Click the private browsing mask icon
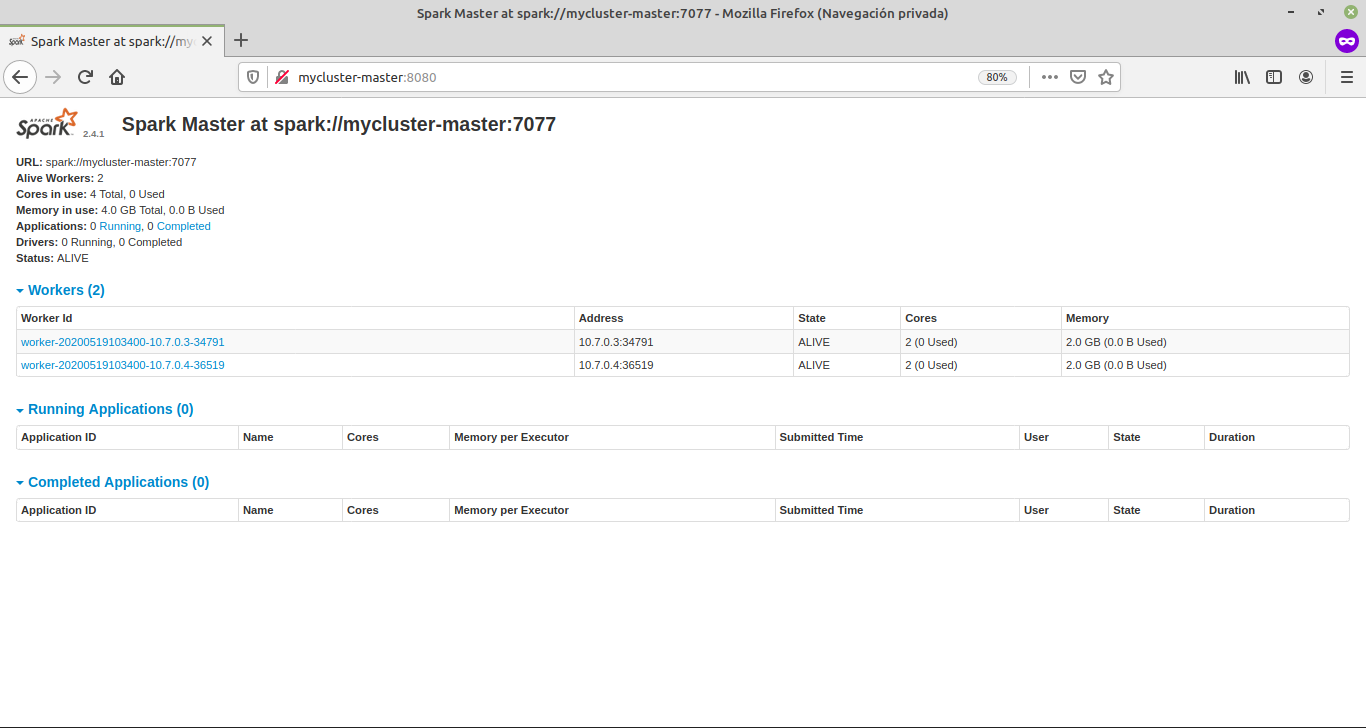The height and width of the screenshot is (728, 1366). click(x=1347, y=41)
